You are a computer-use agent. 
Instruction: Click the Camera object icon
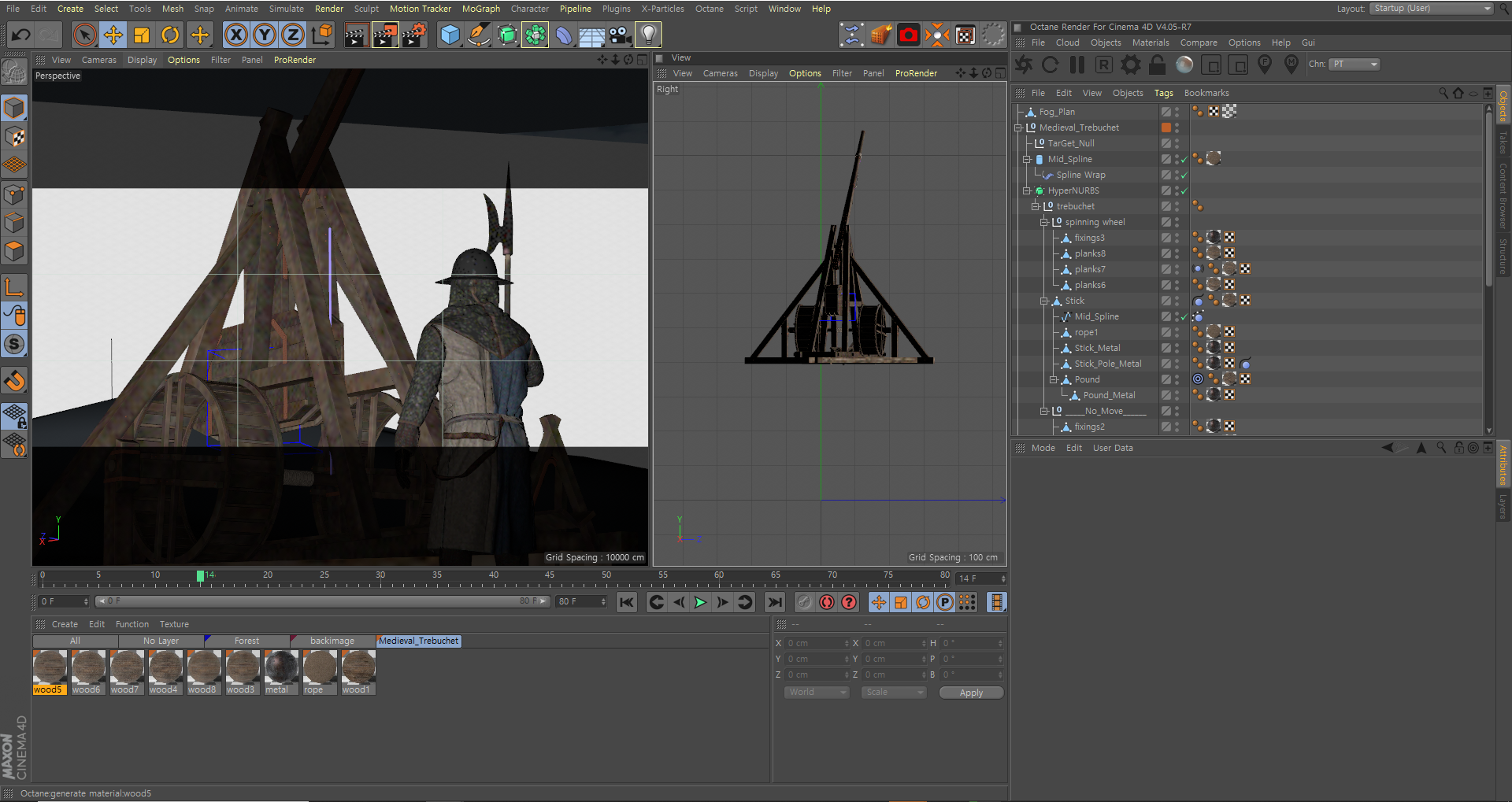pyautogui.click(x=620, y=35)
